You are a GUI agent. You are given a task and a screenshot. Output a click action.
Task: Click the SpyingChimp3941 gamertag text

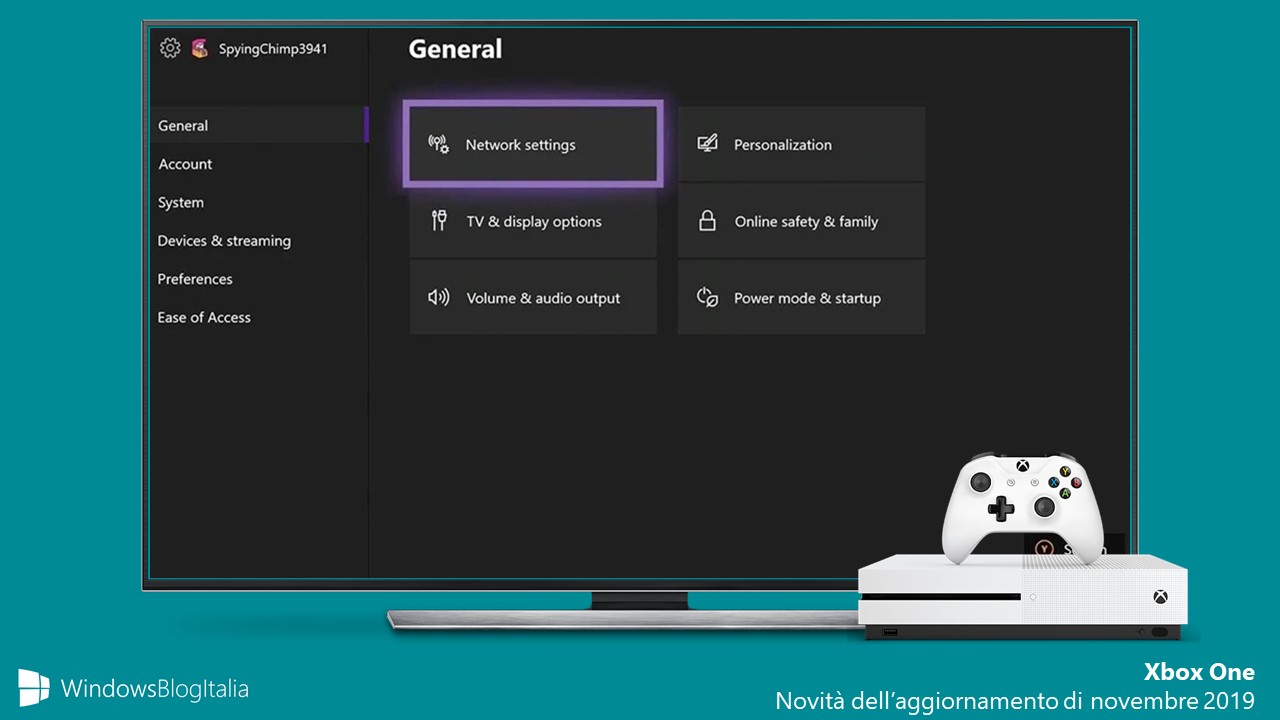(273, 48)
